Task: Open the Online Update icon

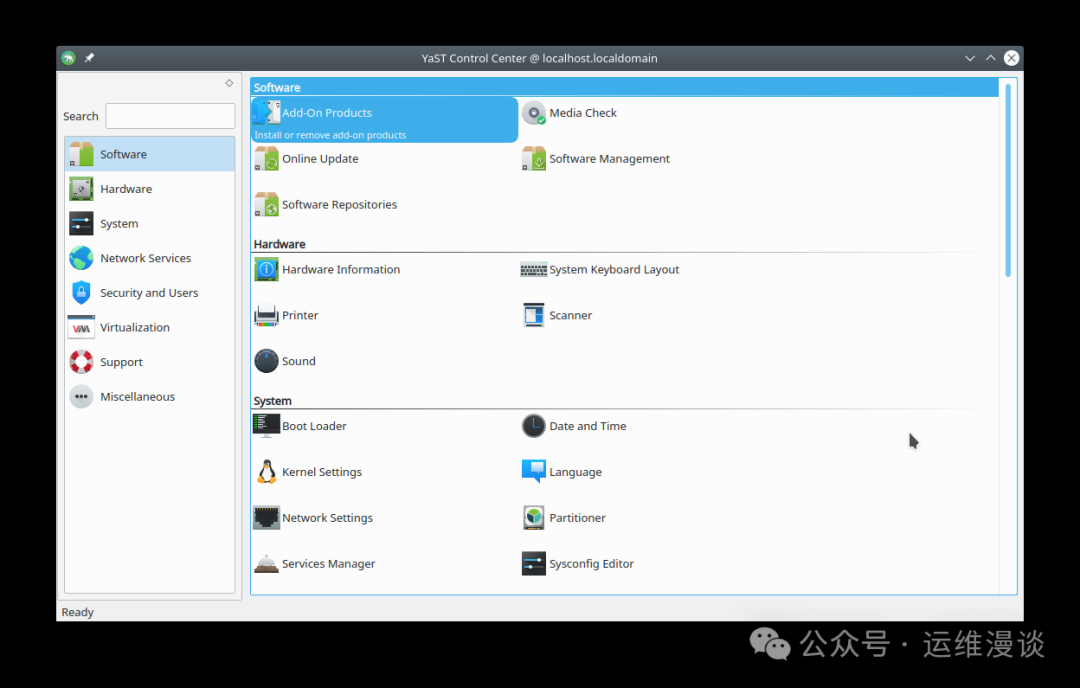Action: (266, 158)
